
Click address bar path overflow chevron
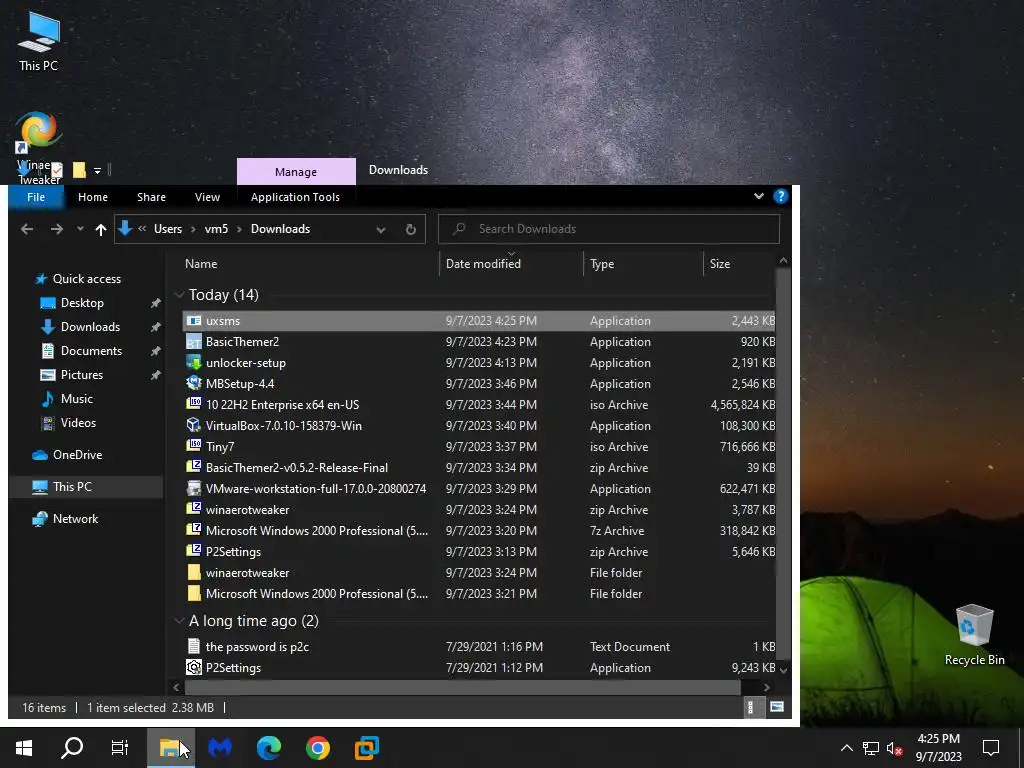point(142,229)
